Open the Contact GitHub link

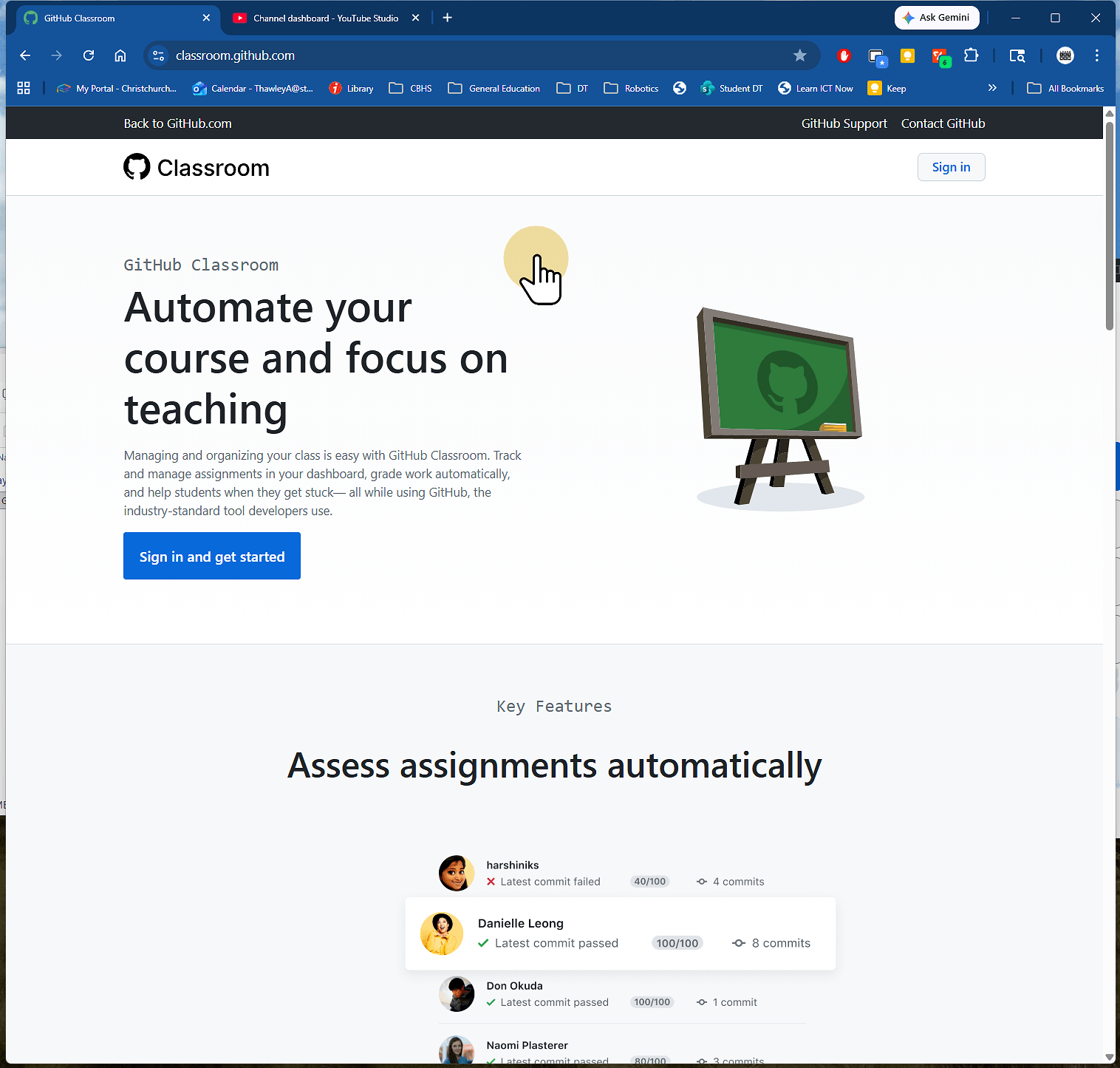click(943, 123)
